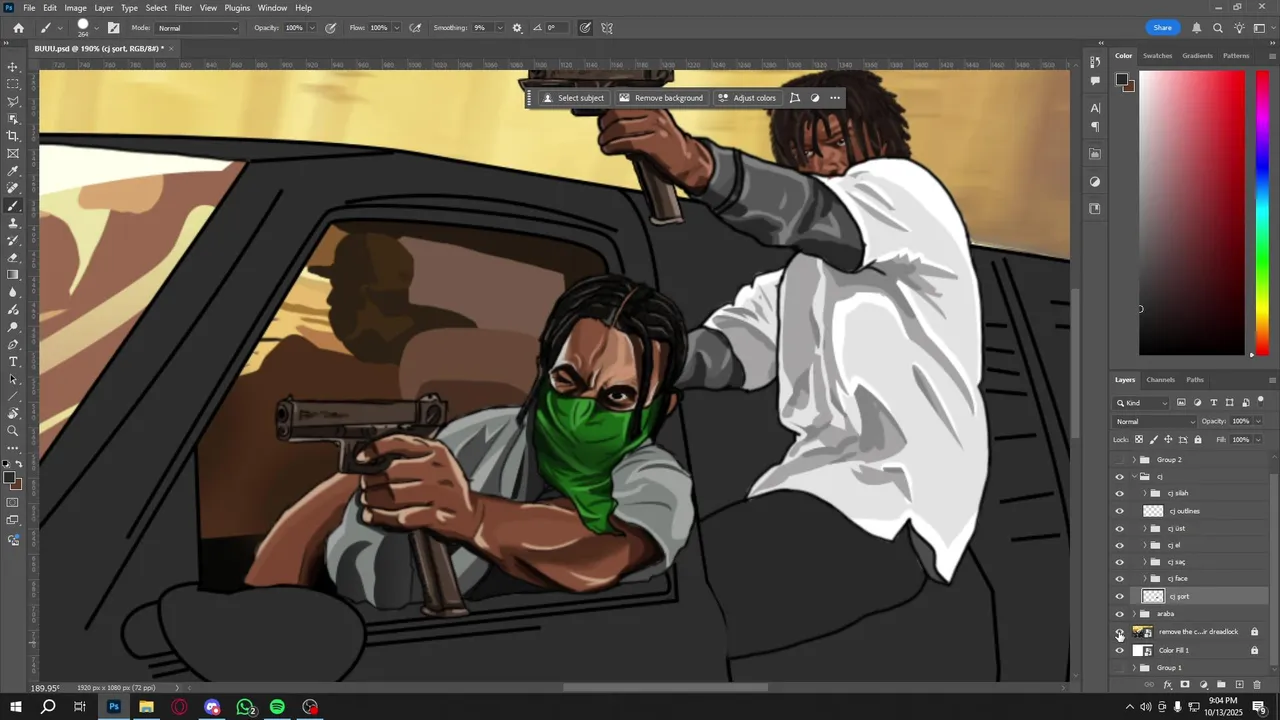Click the Remove background button

point(661,98)
